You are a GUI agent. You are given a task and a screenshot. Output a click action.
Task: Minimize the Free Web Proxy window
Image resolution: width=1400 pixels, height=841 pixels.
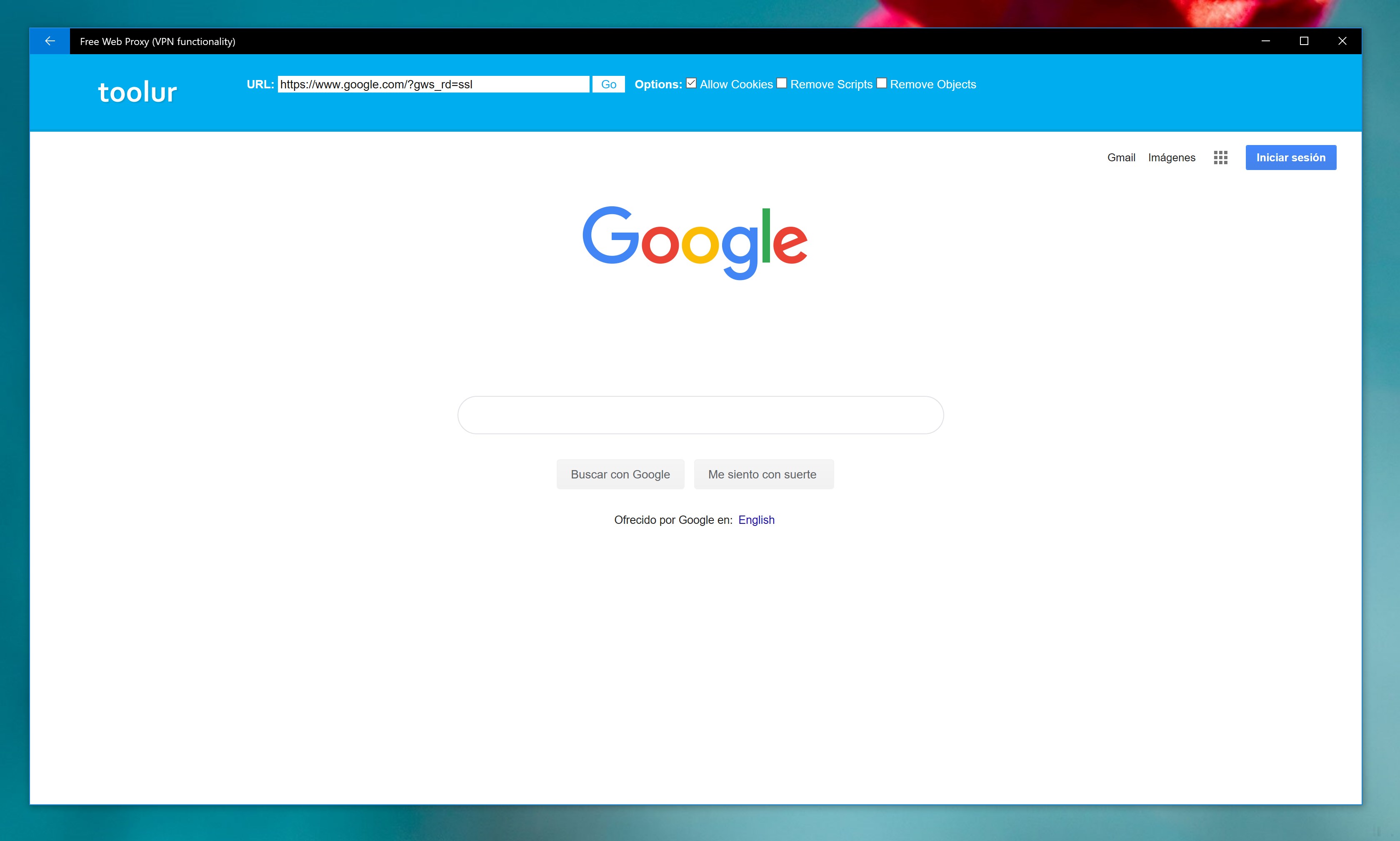[1266, 41]
